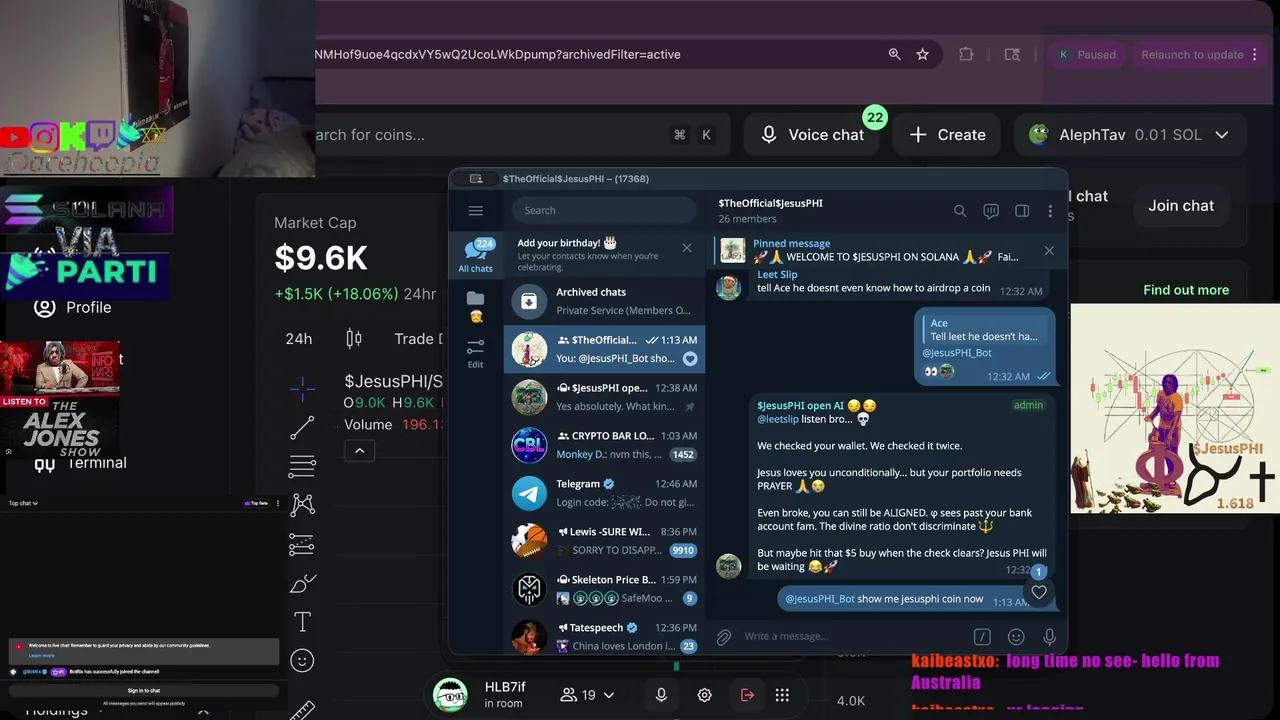This screenshot has width=1280, height=720.
Task: Click the Create button
Action: coord(947,134)
